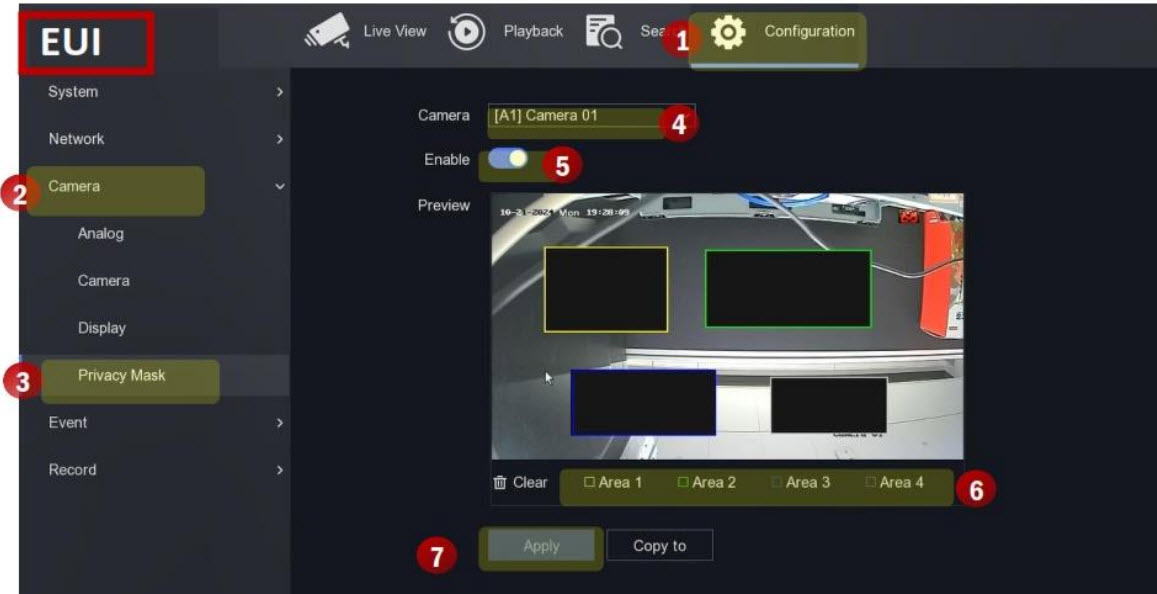Expand the System menu chevron
The height and width of the screenshot is (594, 1157).
point(279,92)
